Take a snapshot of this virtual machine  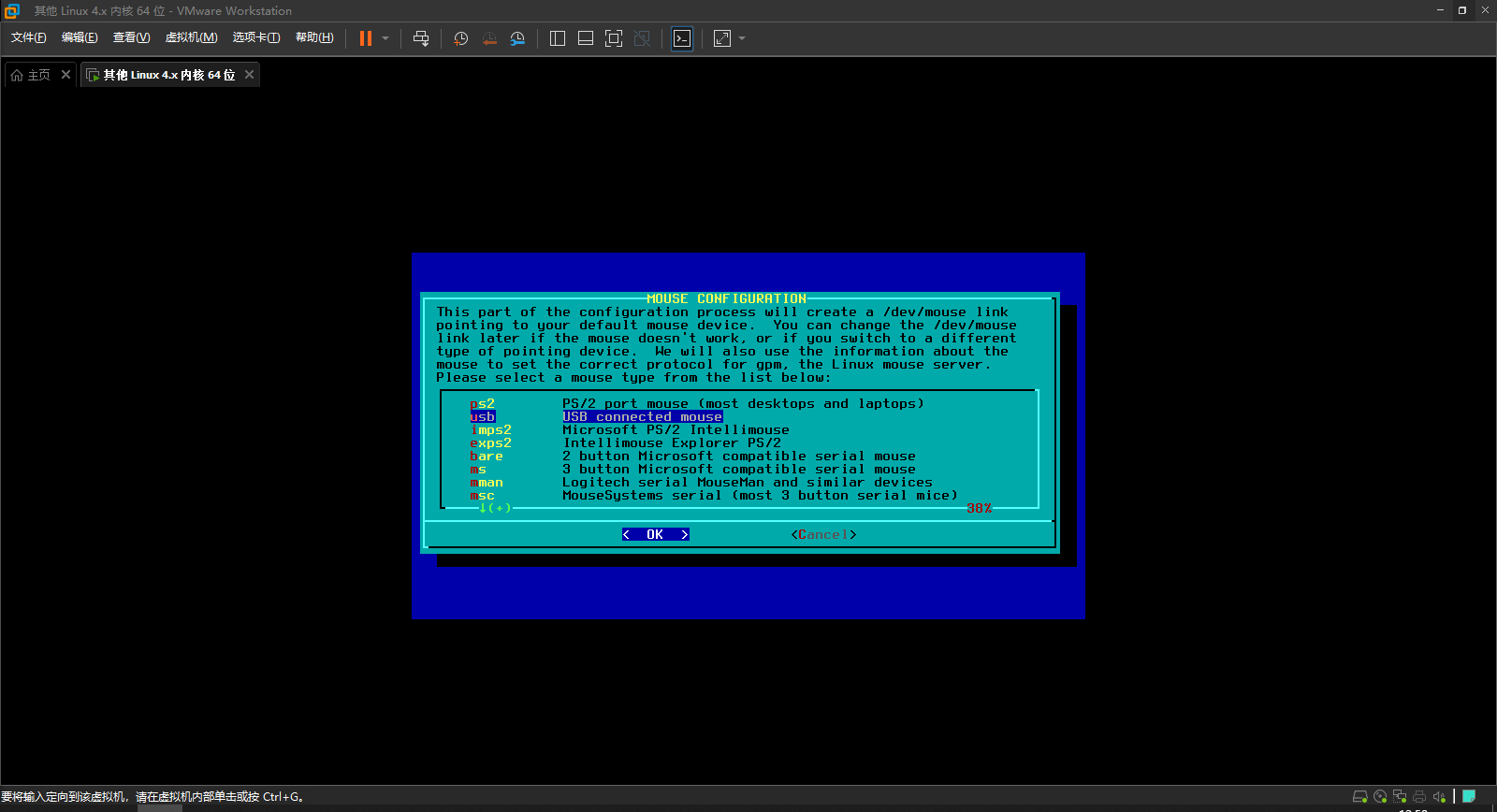tap(460, 38)
